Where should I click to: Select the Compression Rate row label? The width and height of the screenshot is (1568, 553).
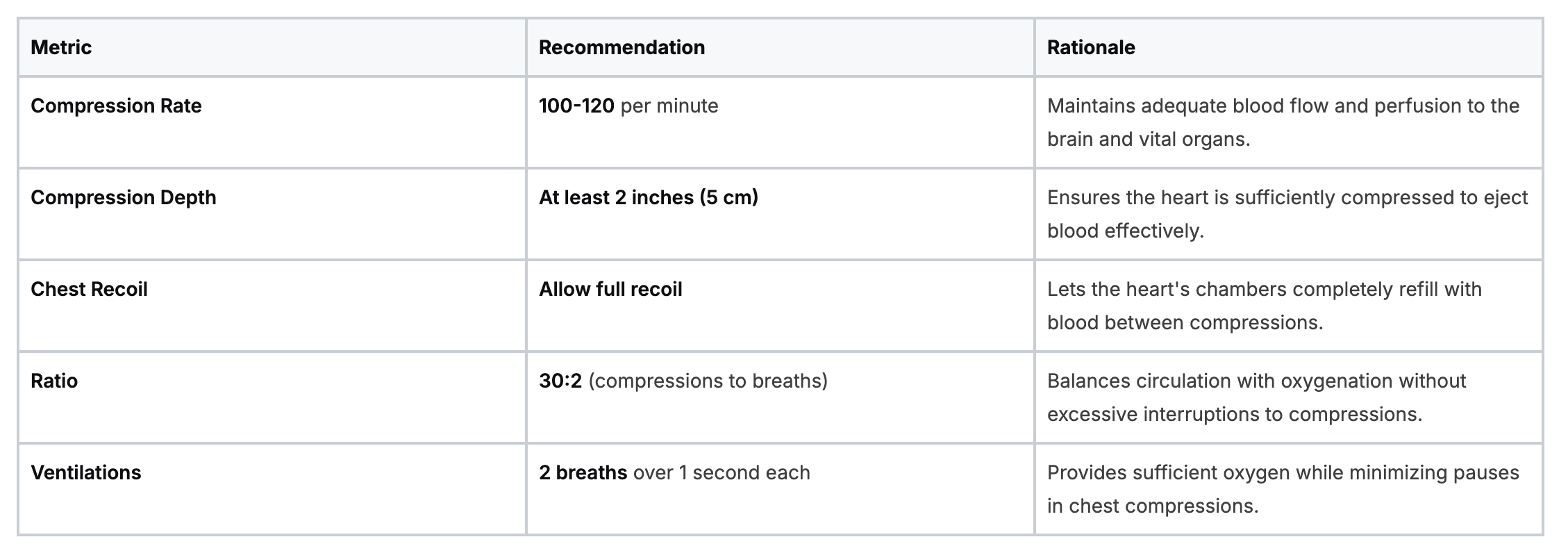[x=116, y=106]
